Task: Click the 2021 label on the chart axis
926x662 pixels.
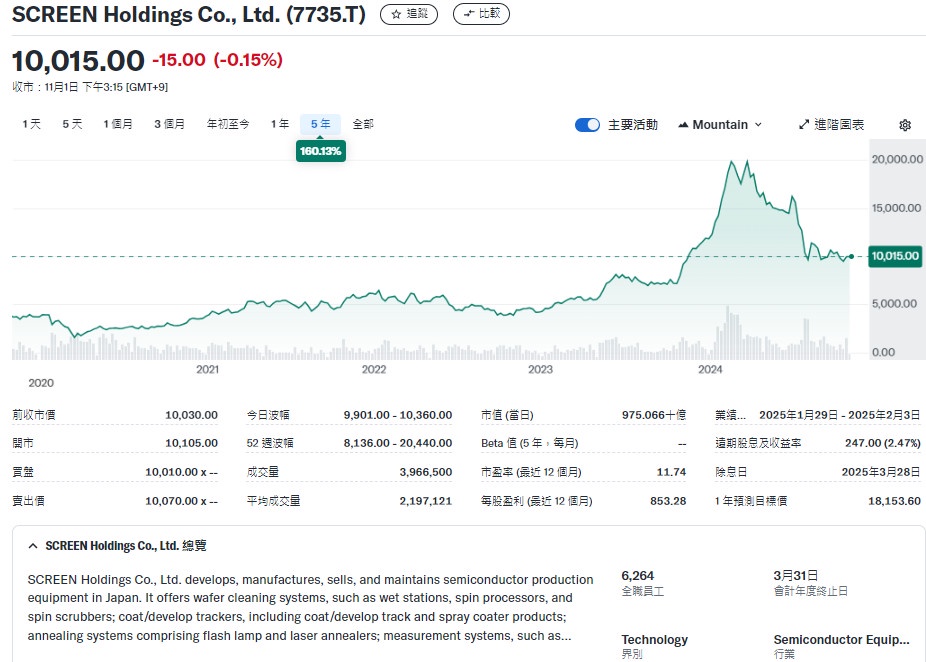Action: (207, 370)
